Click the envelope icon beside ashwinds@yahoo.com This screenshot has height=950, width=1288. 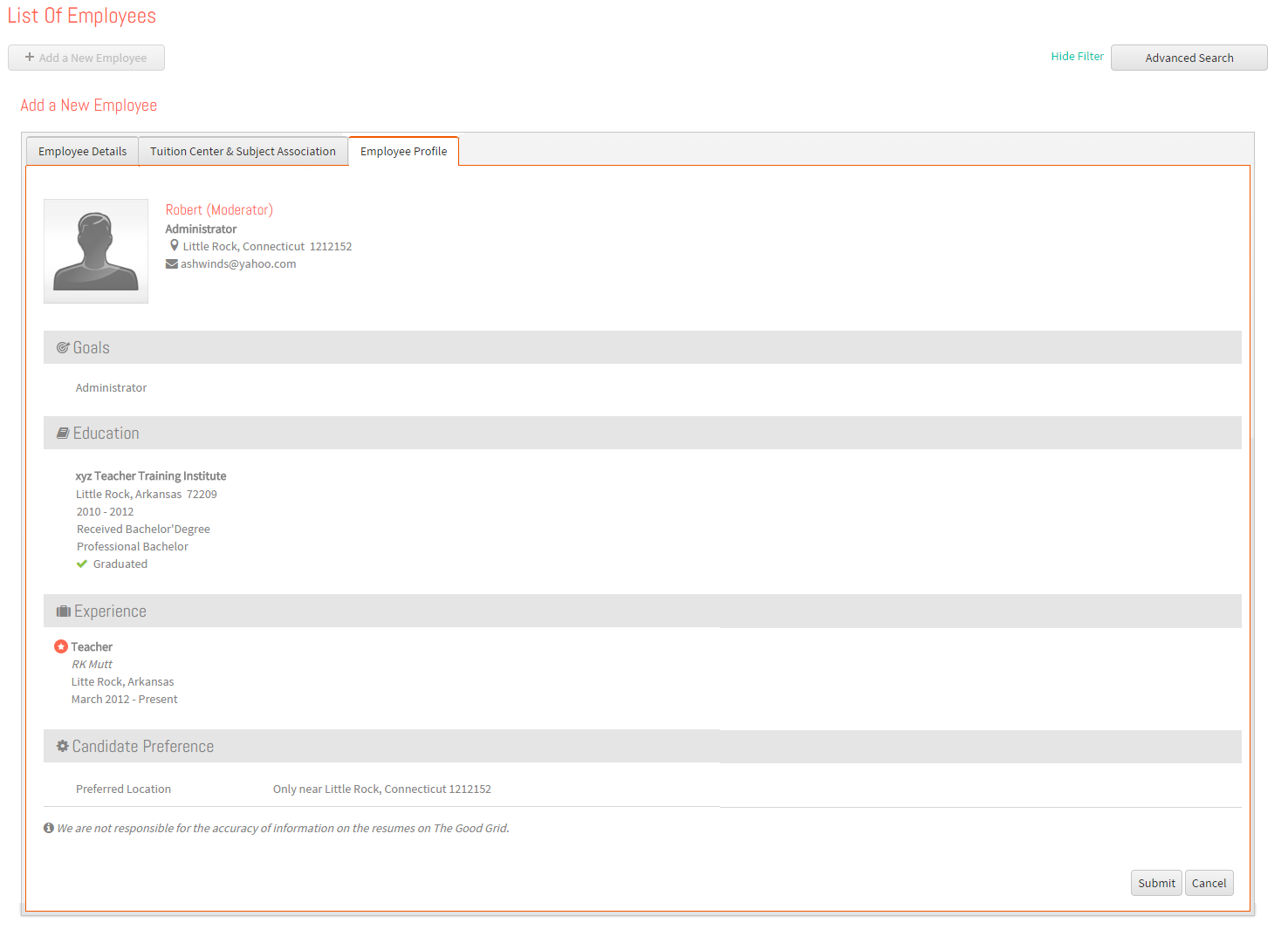click(x=172, y=264)
